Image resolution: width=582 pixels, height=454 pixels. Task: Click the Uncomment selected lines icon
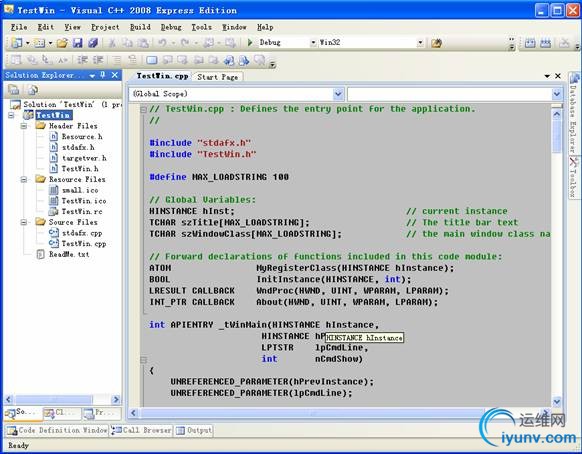[132, 60]
